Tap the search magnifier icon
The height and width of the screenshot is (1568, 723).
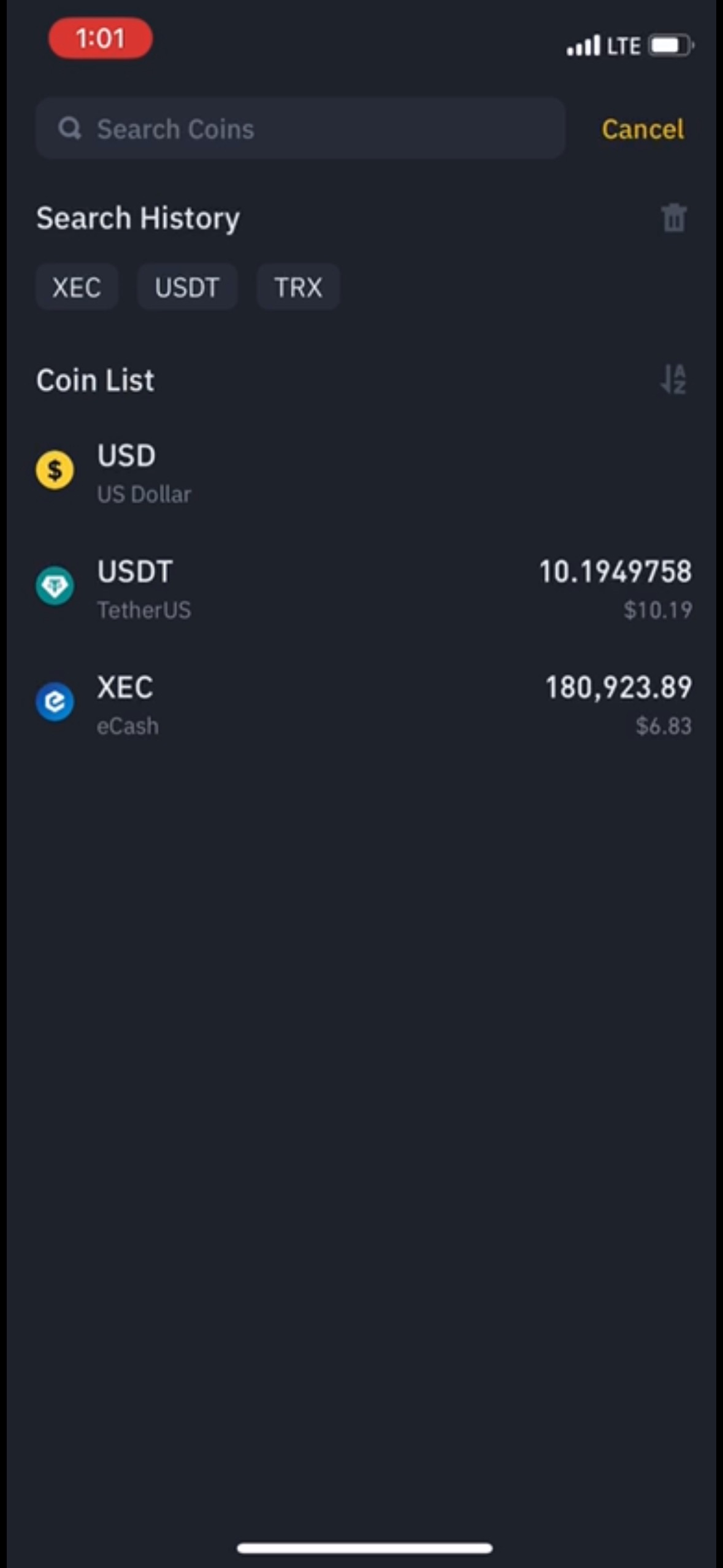(69, 129)
